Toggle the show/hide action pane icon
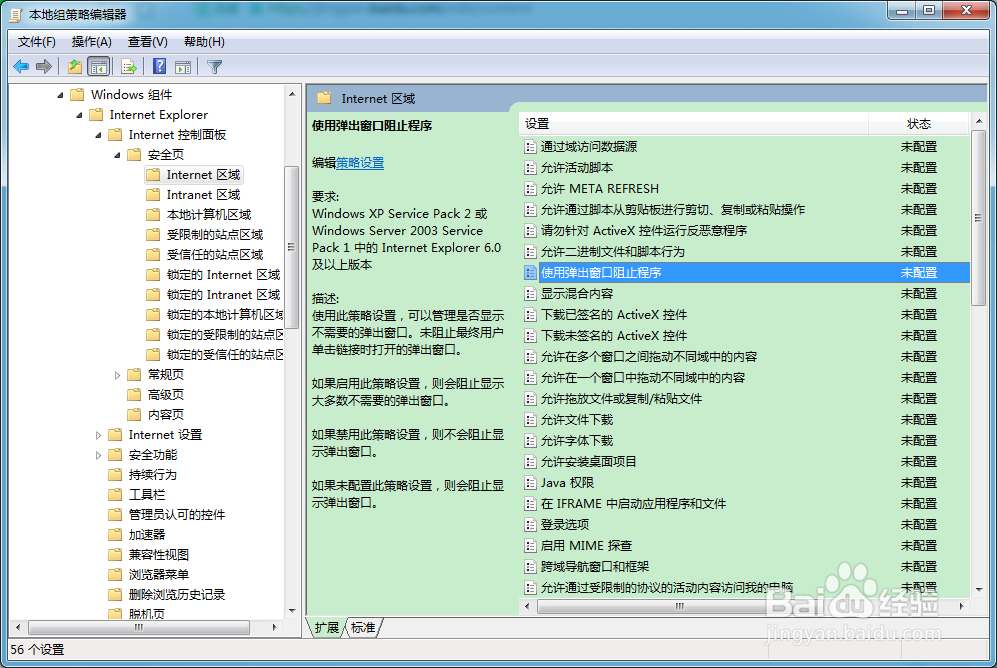The image size is (997, 668). (x=183, y=66)
